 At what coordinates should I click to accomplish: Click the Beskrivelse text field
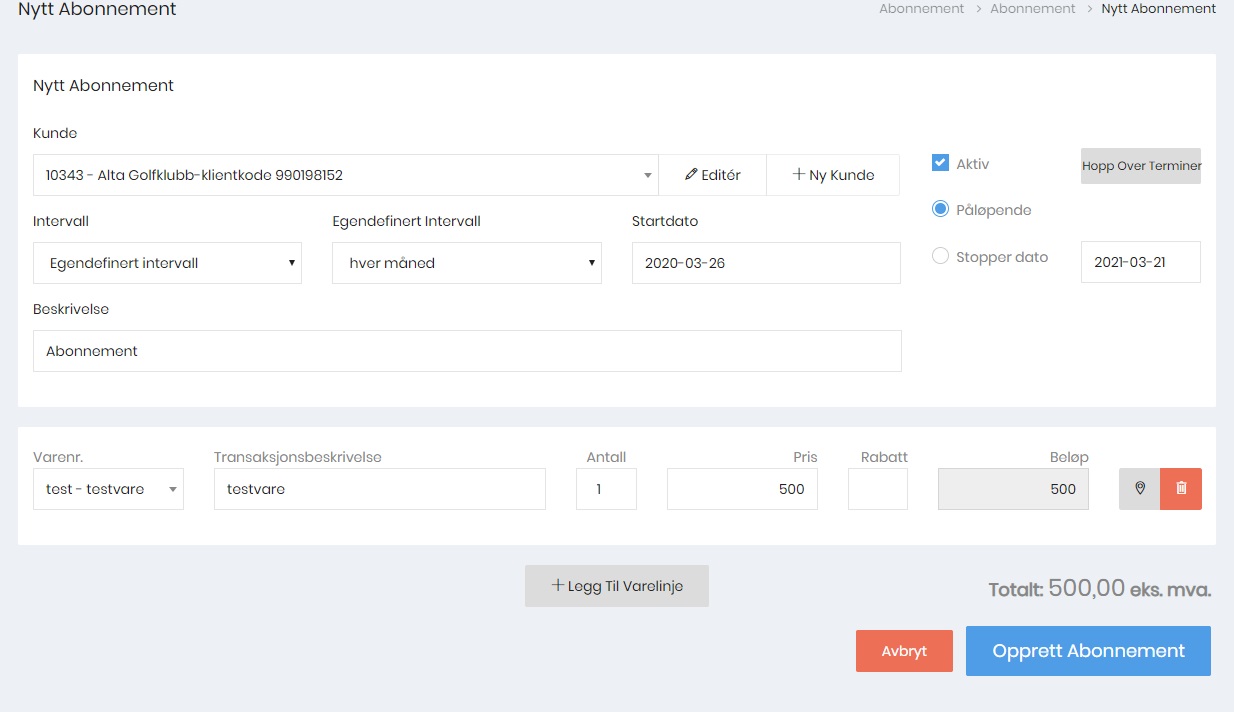tap(467, 351)
